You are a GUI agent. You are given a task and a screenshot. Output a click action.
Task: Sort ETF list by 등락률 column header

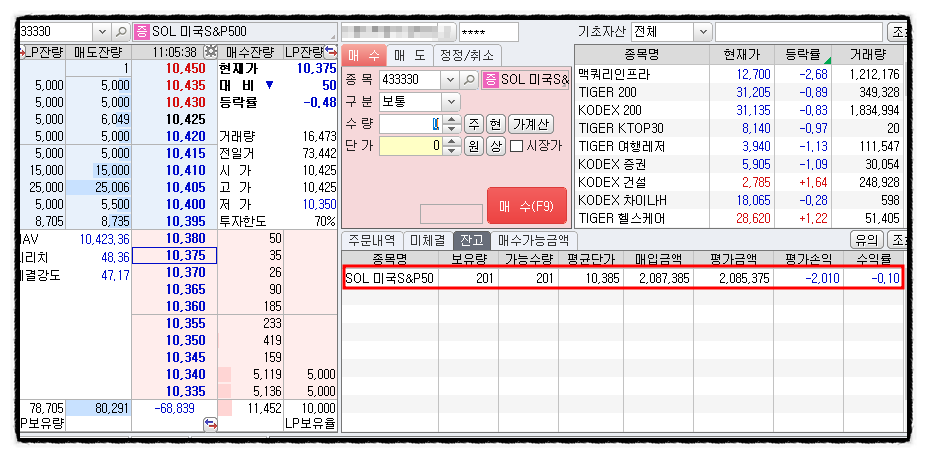click(802, 56)
